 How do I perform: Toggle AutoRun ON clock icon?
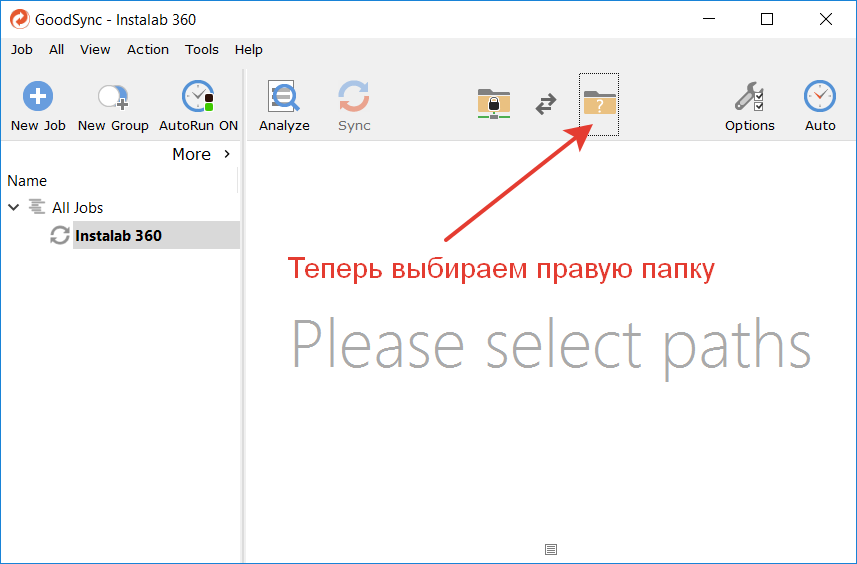click(198, 97)
